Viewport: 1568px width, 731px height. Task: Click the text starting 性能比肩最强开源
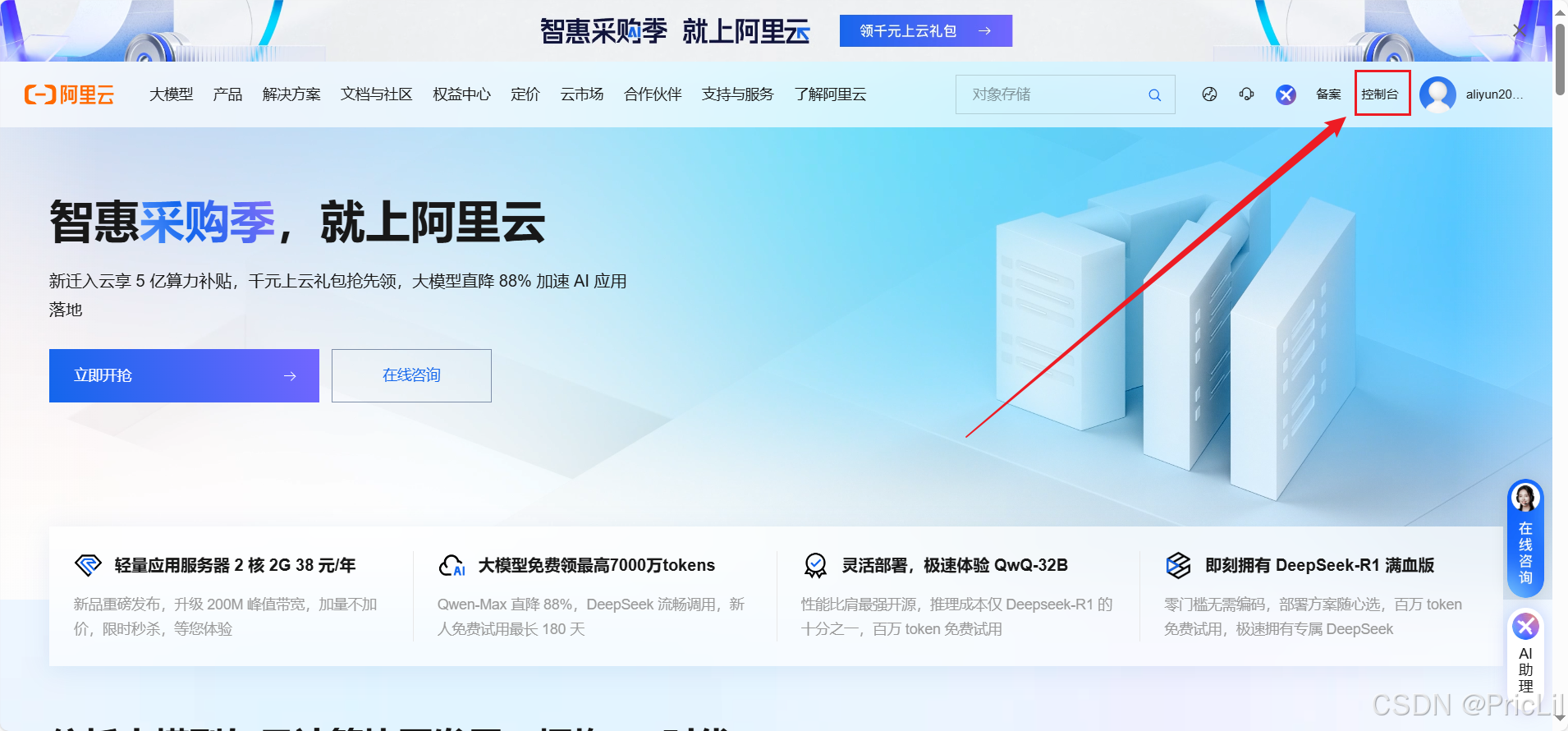pos(957,617)
